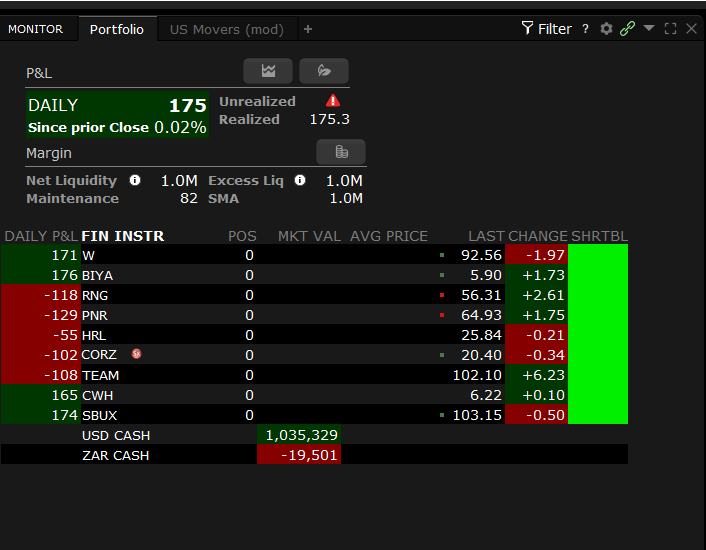Sort by CHANGE column header

pos(538,236)
